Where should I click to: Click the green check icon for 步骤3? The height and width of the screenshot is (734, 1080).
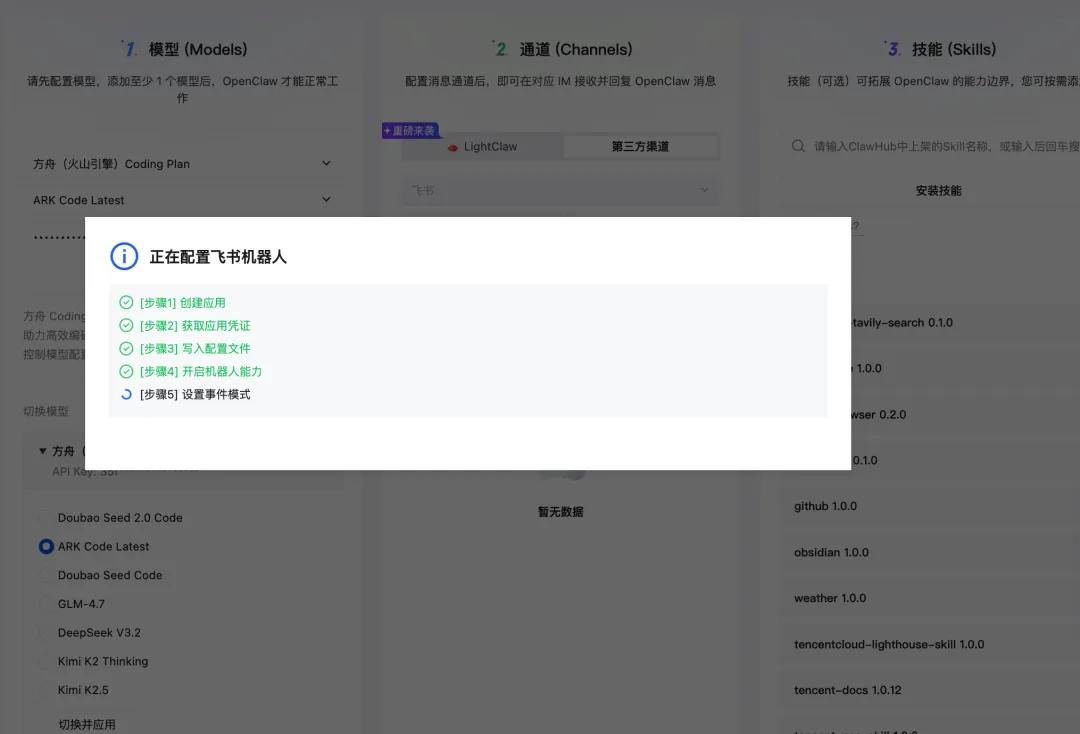pyautogui.click(x=126, y=348)
